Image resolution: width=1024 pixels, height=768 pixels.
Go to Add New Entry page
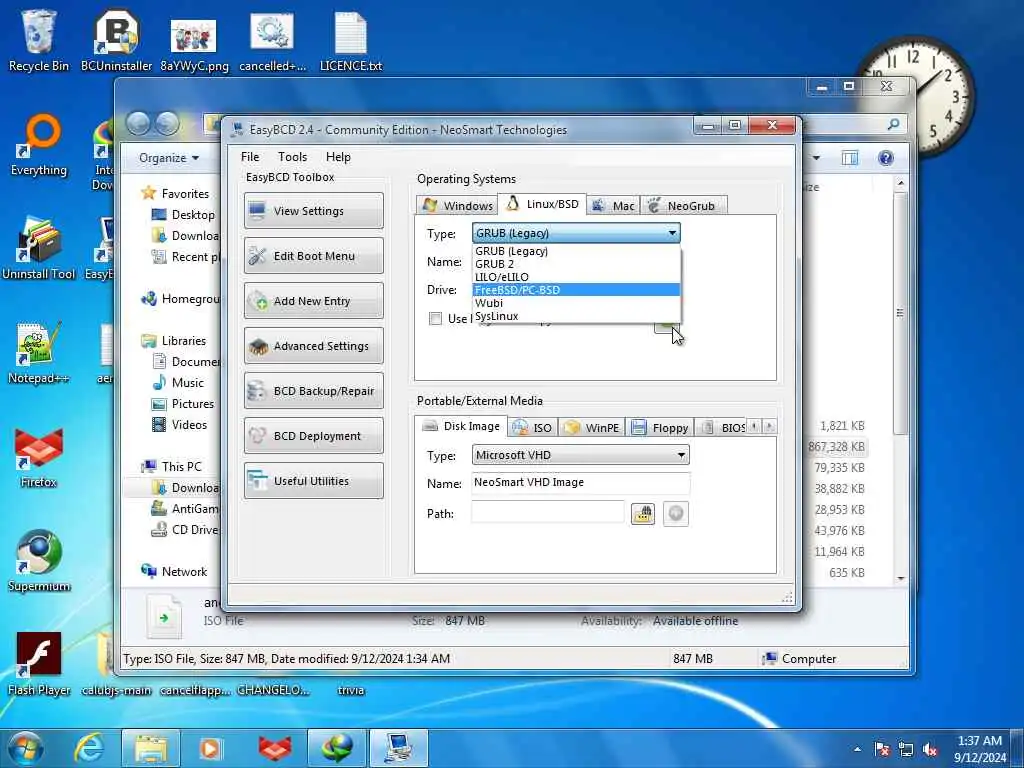point(313,301)
